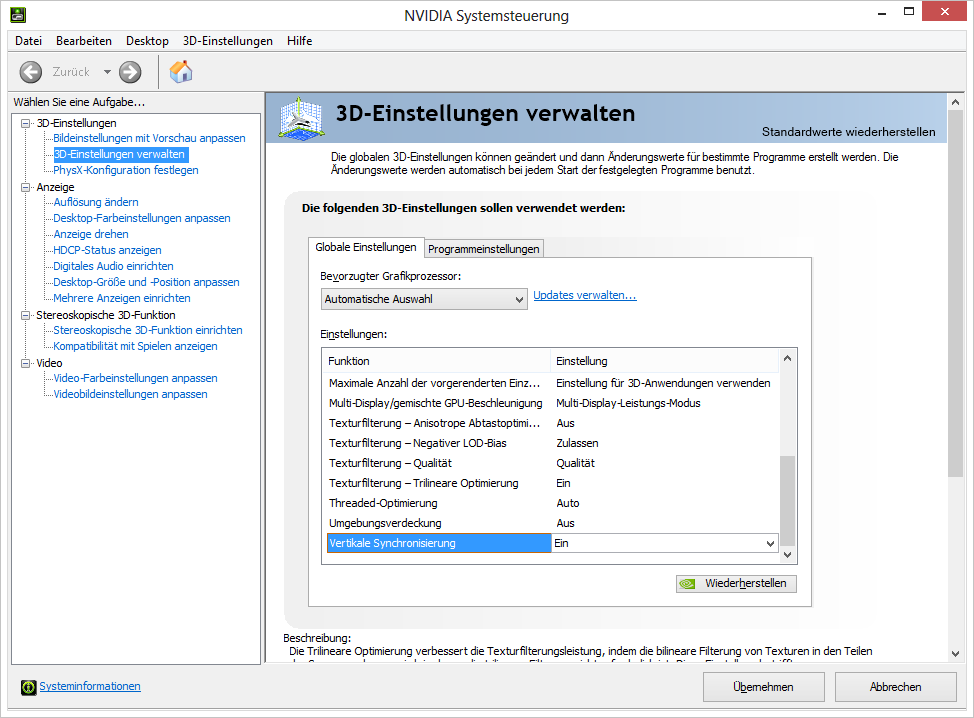The height and width of the screenshot is (718, 974).
Task: Open the back history dropdown arrow
Action: tap(107, 72)
